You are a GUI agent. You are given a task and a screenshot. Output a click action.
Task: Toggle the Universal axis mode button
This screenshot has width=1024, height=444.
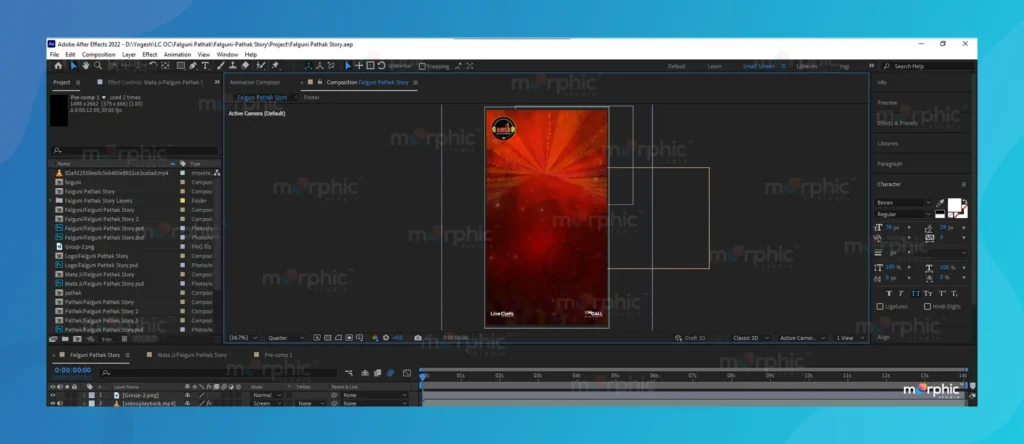400,66
